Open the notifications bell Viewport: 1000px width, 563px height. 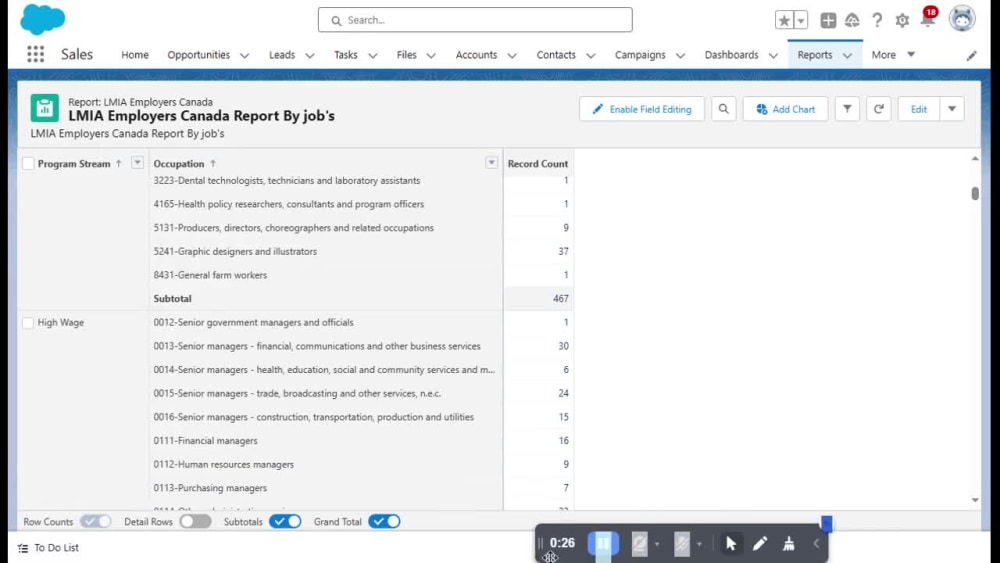[928, 18]
